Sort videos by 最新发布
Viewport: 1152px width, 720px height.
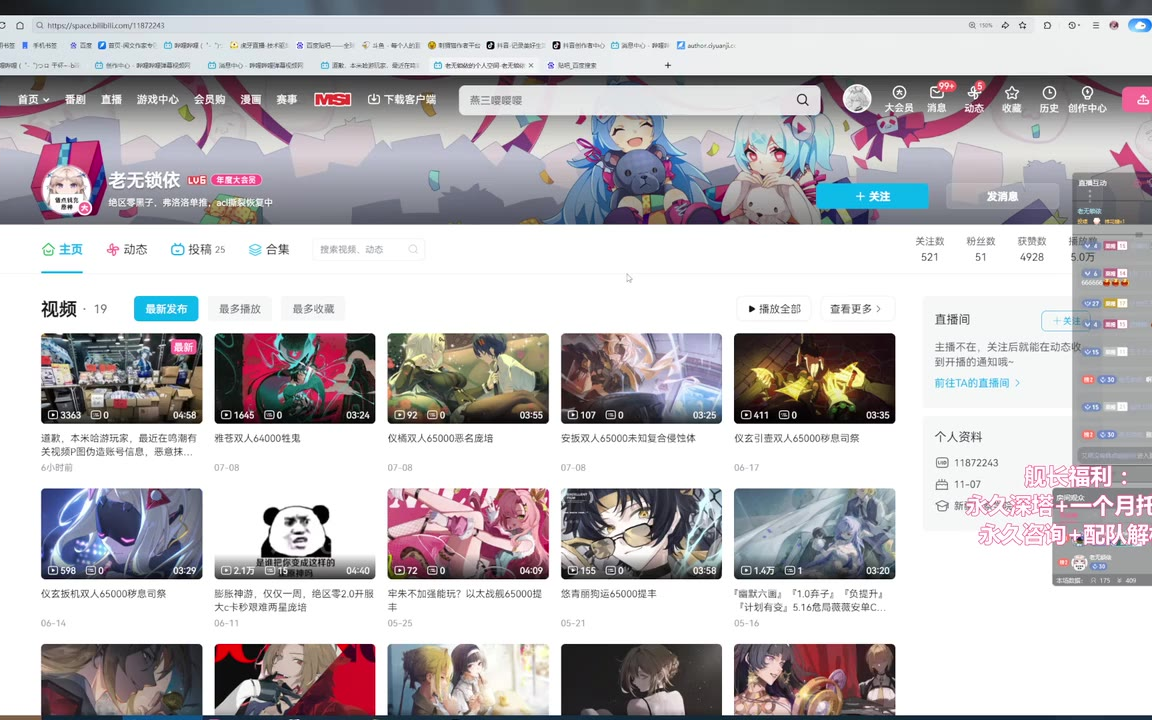coord(166,309)
